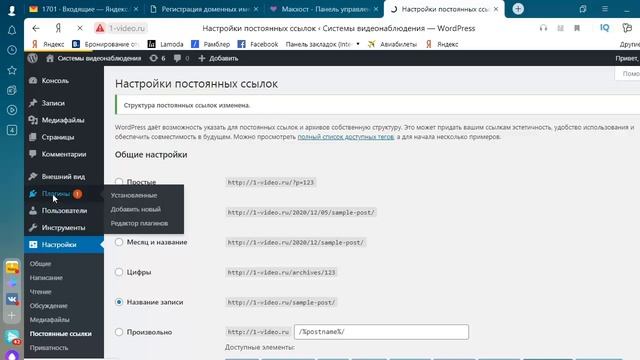
Task: Open Внешний вид menu item
Action: (x=64, y=176)
